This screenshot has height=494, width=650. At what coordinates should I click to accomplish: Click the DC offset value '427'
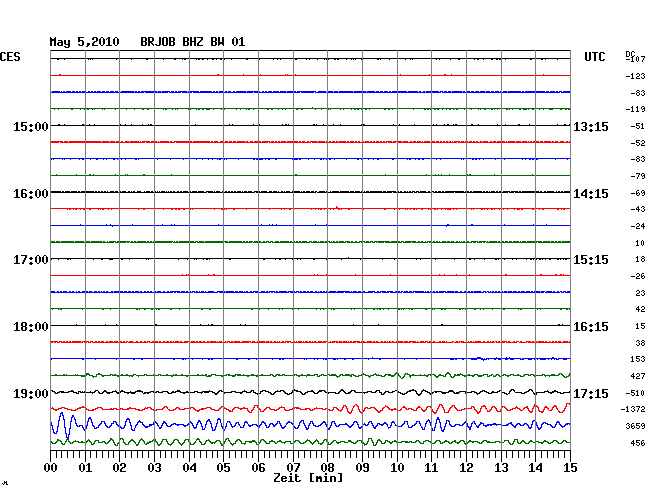(x=638, y=376)
